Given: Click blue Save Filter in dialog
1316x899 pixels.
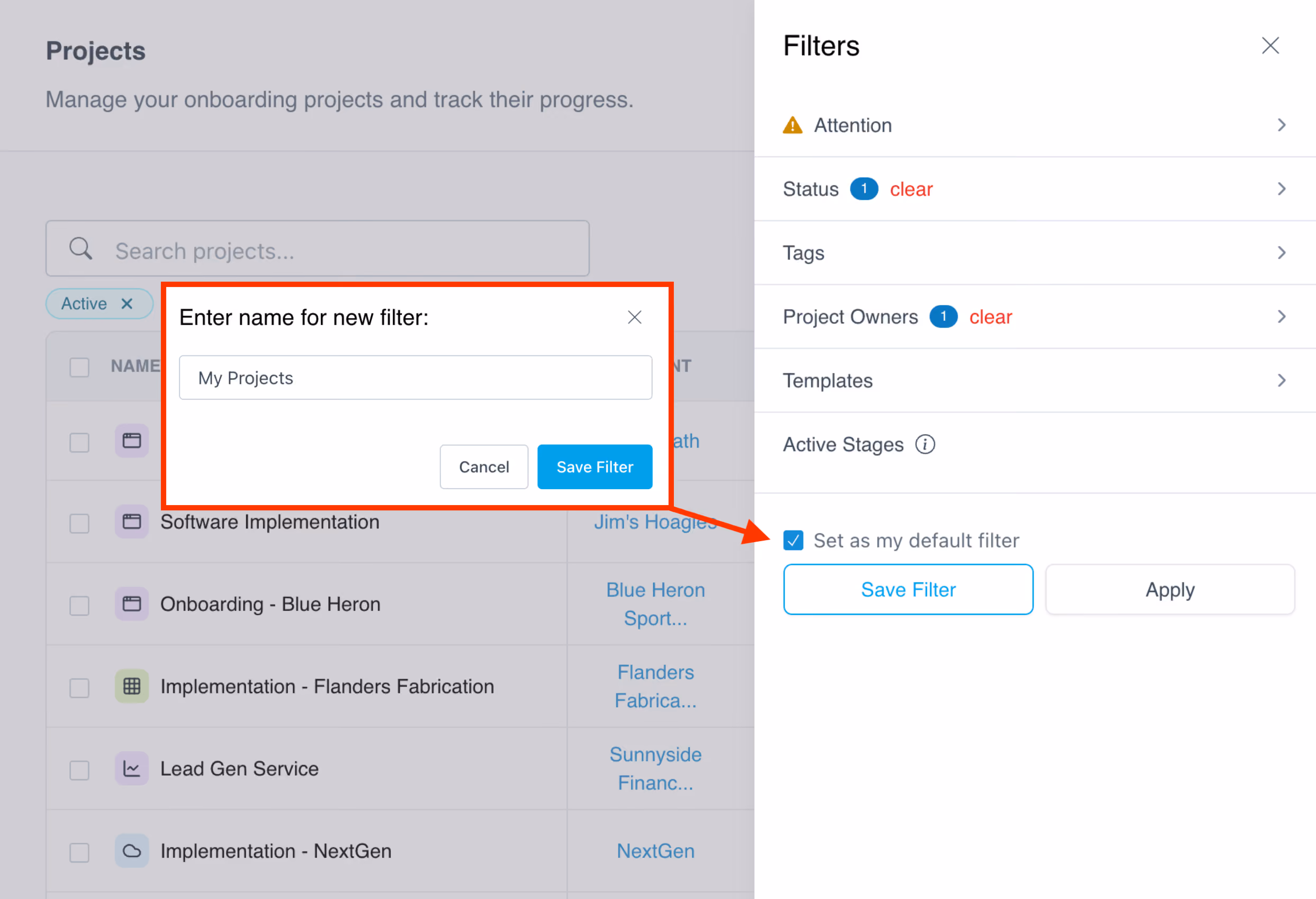Looking at the screenshot, I should (x=594, y=467).
